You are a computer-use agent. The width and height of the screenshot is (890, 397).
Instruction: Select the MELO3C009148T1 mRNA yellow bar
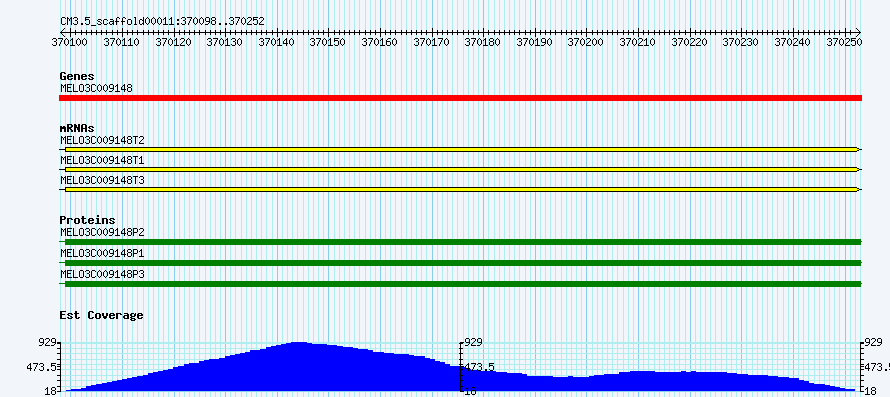[x=460, y=169]
